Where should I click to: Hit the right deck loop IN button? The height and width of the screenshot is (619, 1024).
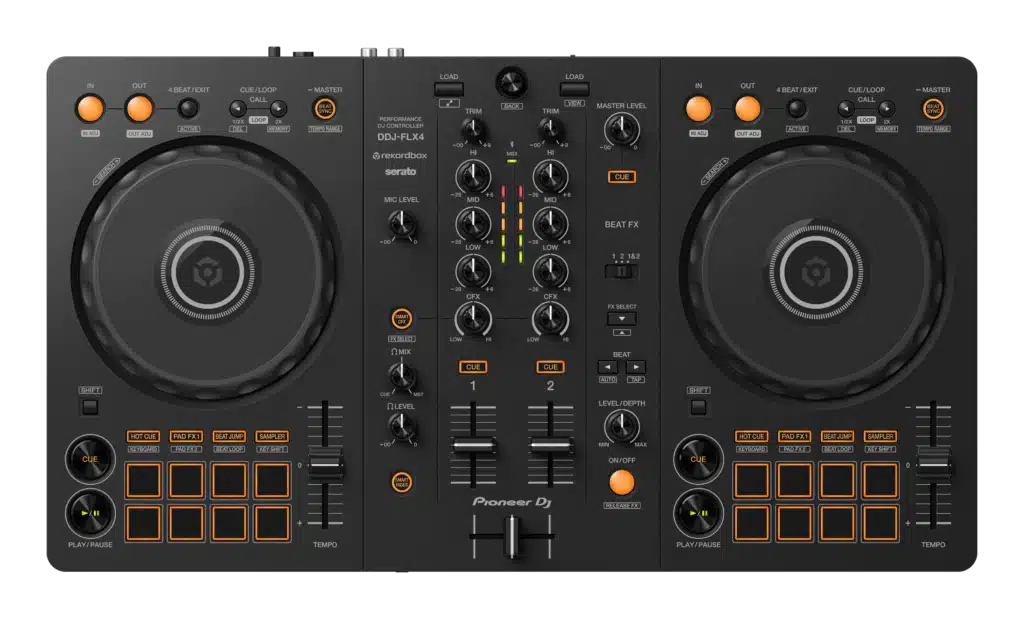click(x=698, y=109)
